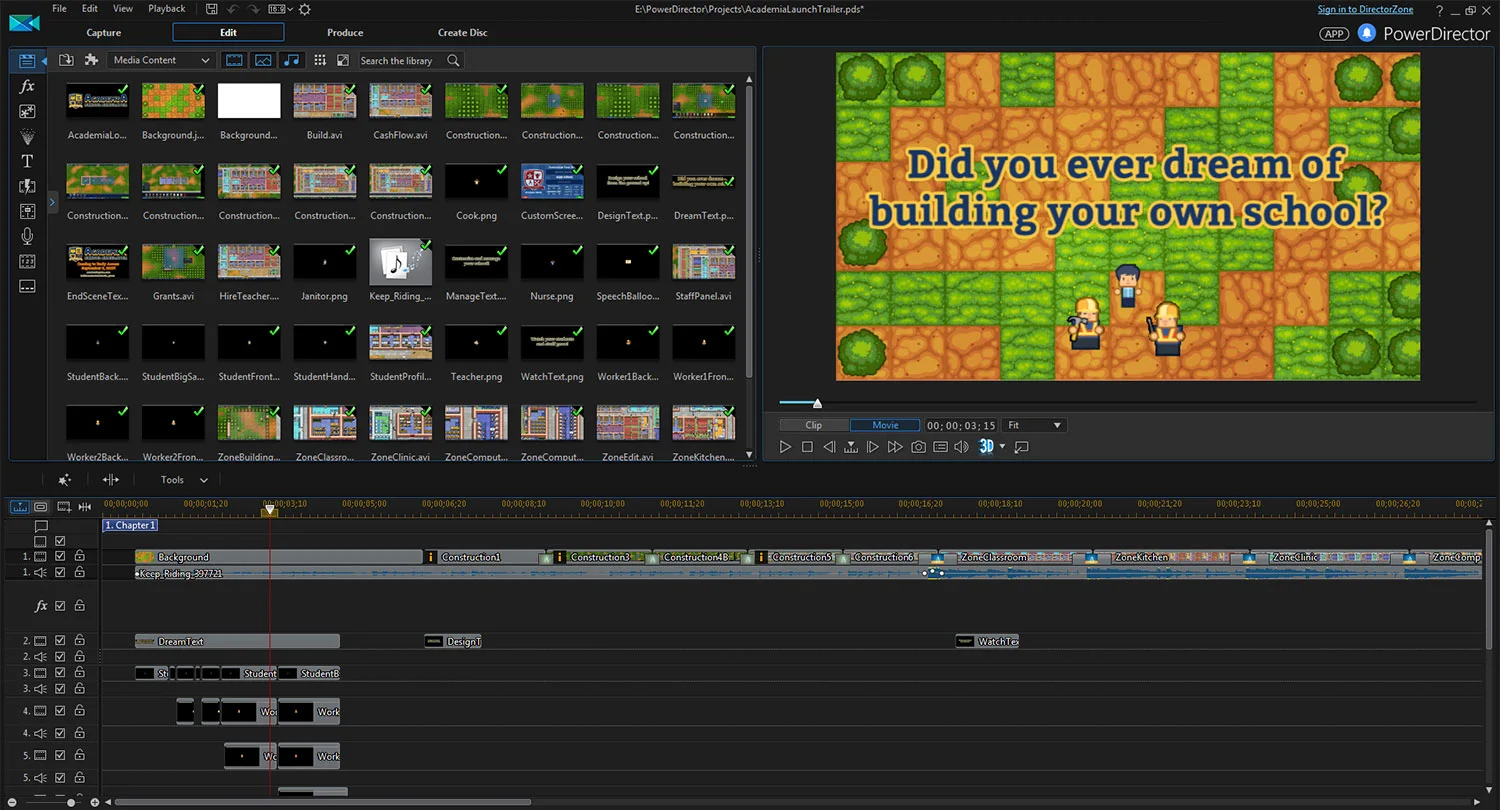Open the Tools dropdown above timeline
Image resolution: width=1500 pixels, height=810 pixels.
[184, 480]
